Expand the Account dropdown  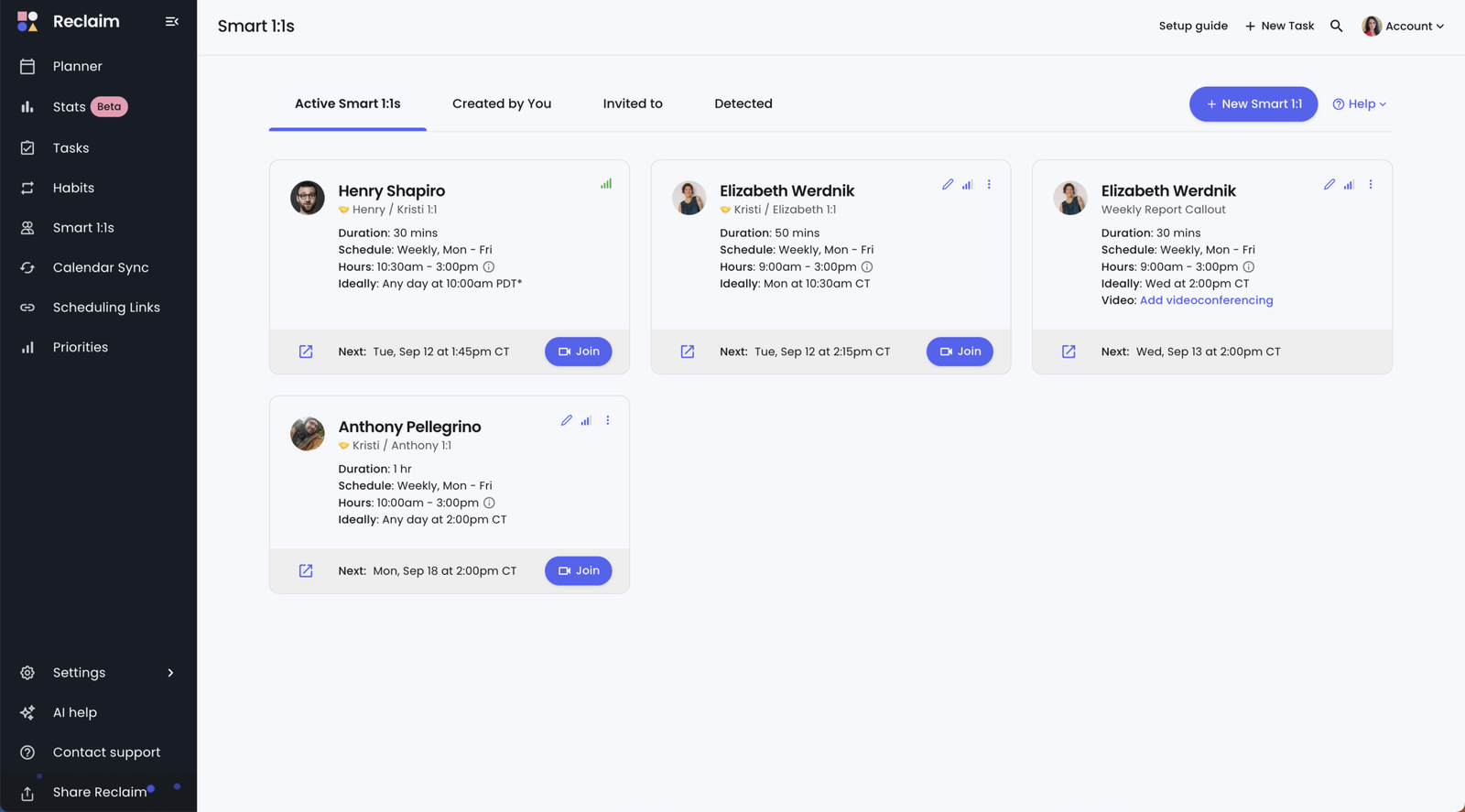click(x=1403, y=26)
